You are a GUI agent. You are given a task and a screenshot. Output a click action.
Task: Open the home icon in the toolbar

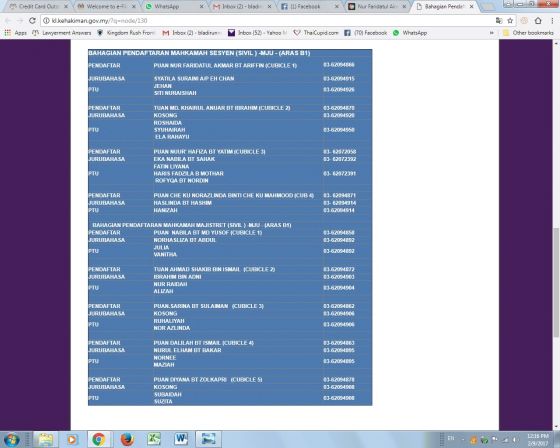pyautogui.click(x=538, y=21)
